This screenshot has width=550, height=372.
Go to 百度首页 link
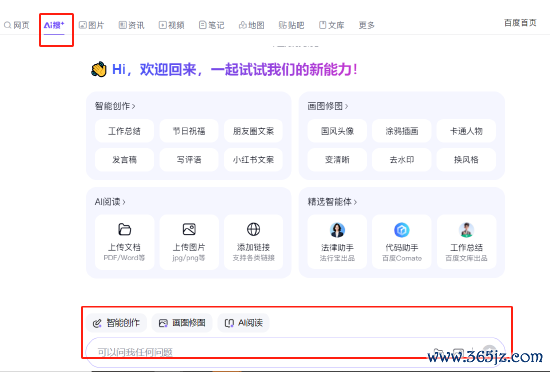[x=520, y=23]
